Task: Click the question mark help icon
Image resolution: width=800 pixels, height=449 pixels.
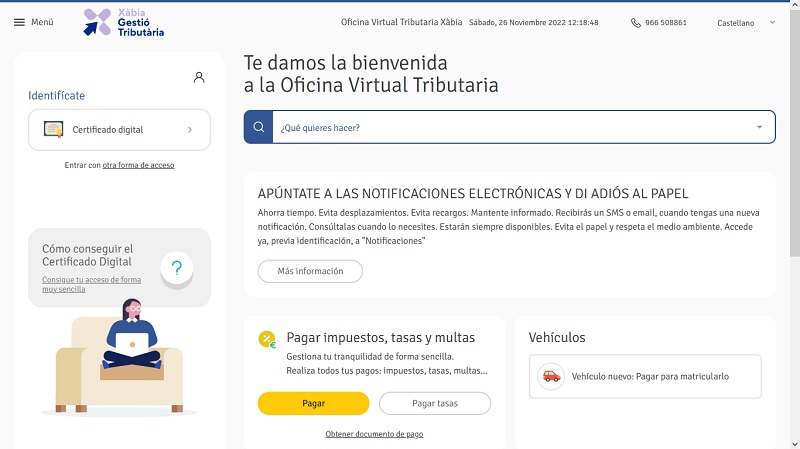Action: 177,268
